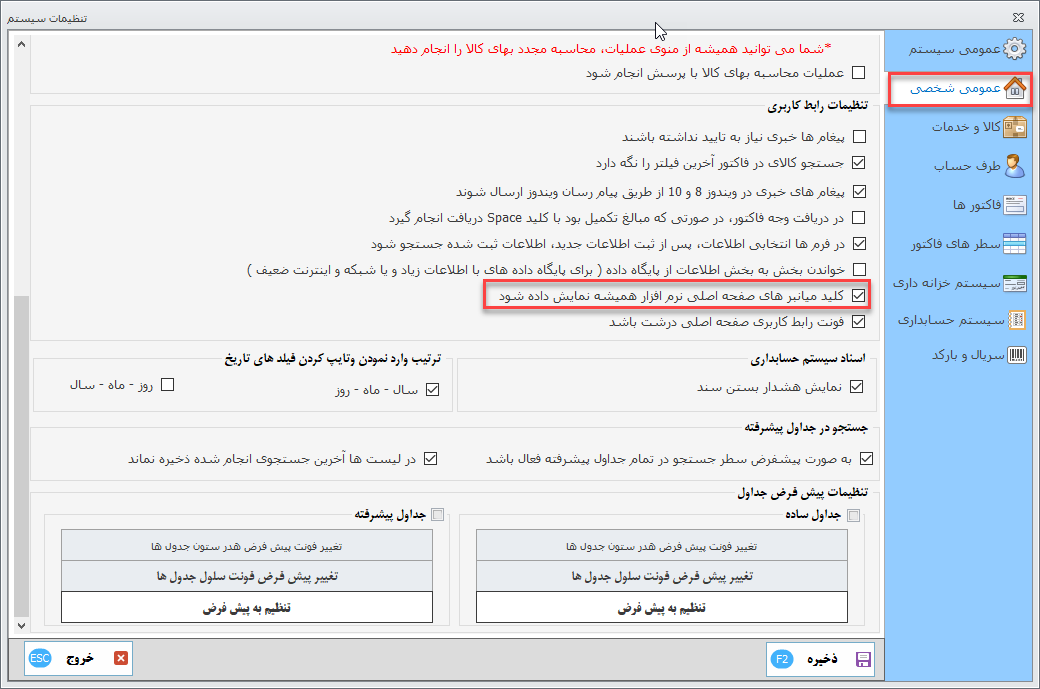Open the box icon for کالا و خدمات
Viewport: 1040px width, 689px height.
[1014, 127]
